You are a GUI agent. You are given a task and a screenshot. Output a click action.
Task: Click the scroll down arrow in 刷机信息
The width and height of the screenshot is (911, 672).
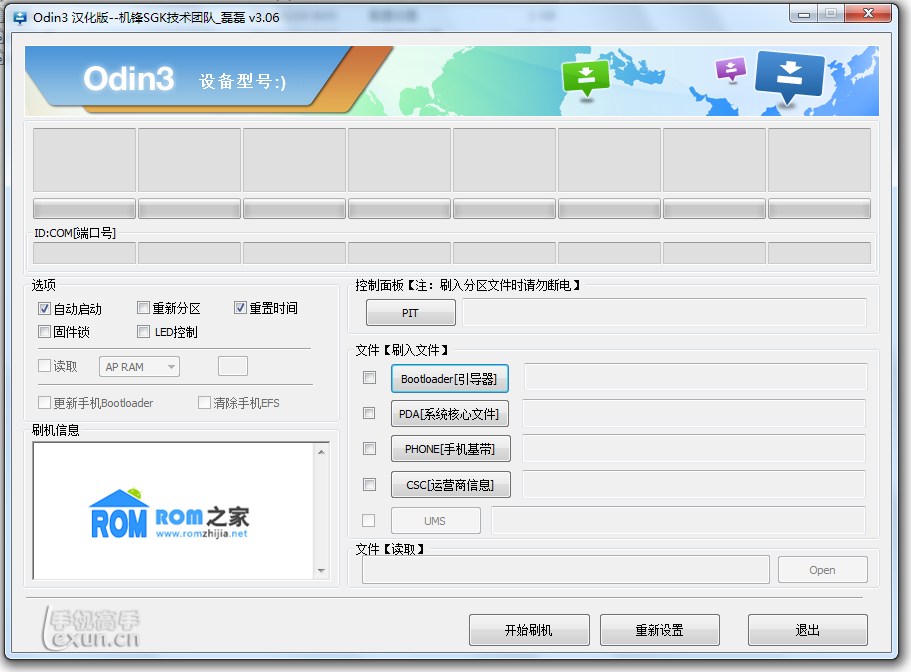(321, 570)
